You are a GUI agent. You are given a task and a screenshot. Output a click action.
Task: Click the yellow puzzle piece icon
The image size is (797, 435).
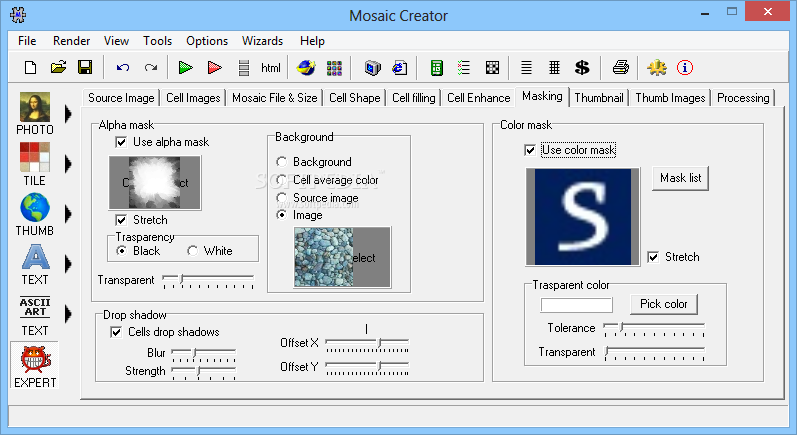657,68
